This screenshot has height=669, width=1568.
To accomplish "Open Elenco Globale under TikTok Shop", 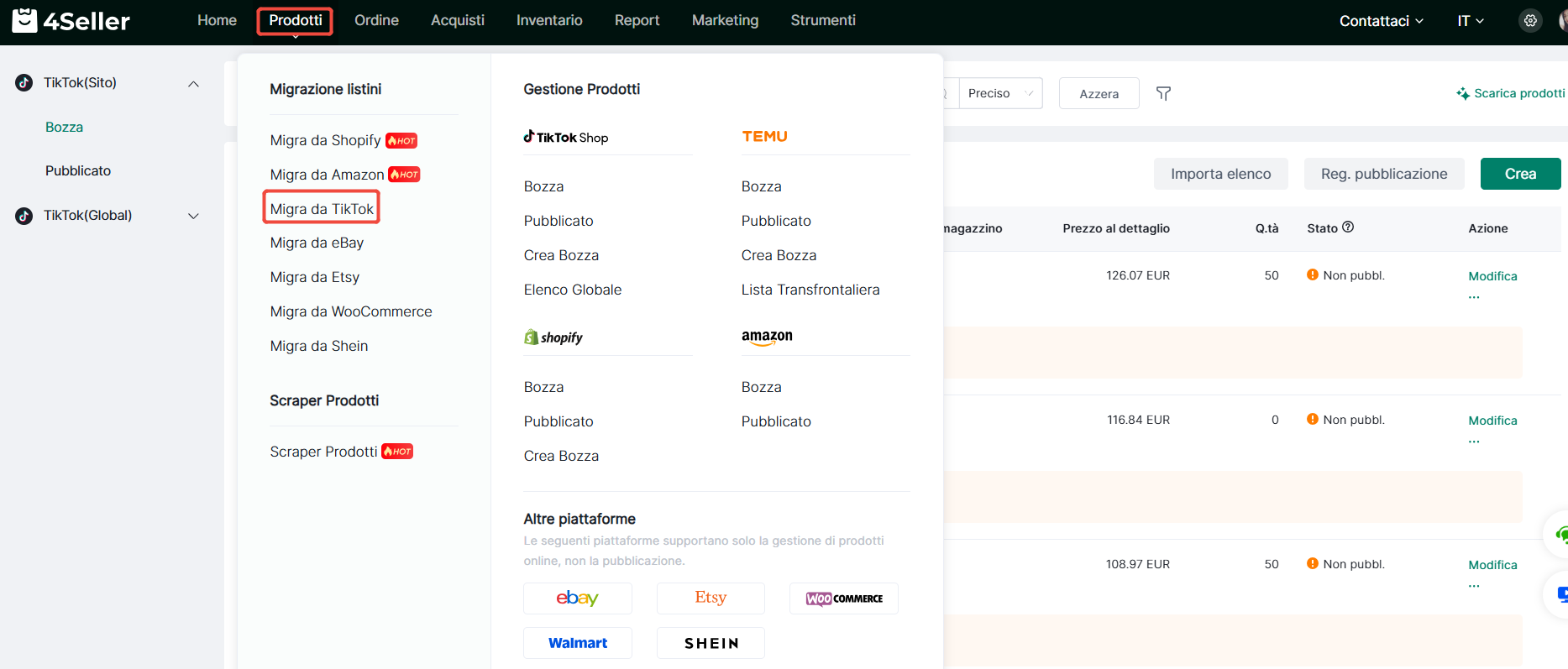I will (x=573, y=290).
